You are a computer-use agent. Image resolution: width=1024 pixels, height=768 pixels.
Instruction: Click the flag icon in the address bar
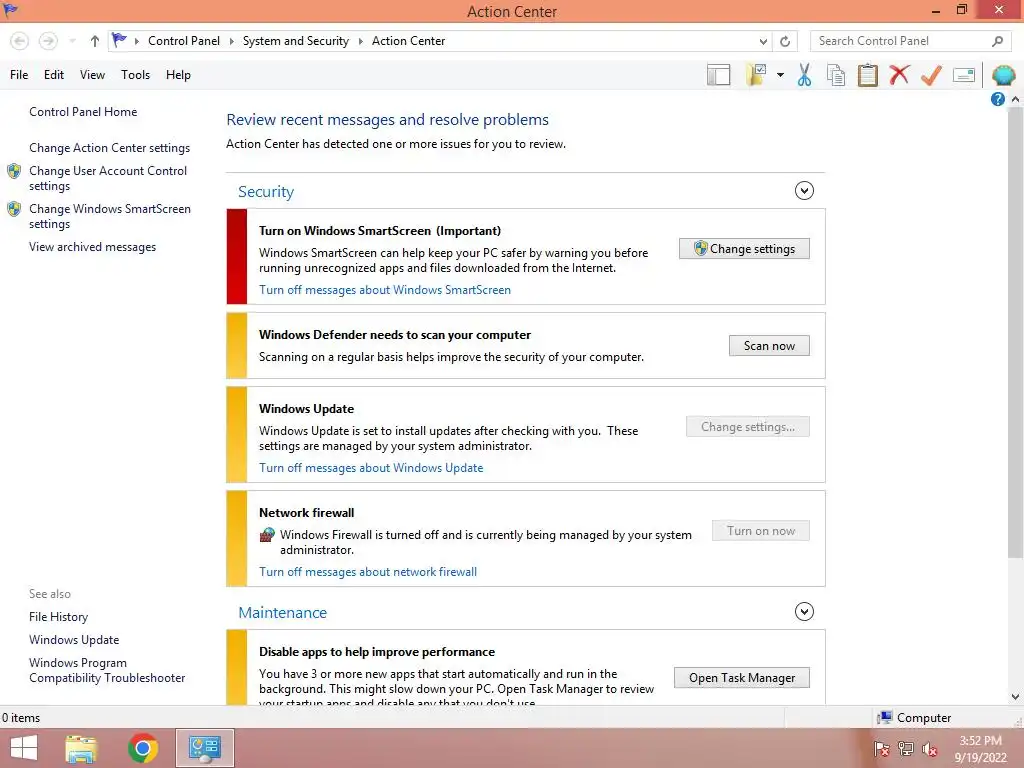click(119, 40)
